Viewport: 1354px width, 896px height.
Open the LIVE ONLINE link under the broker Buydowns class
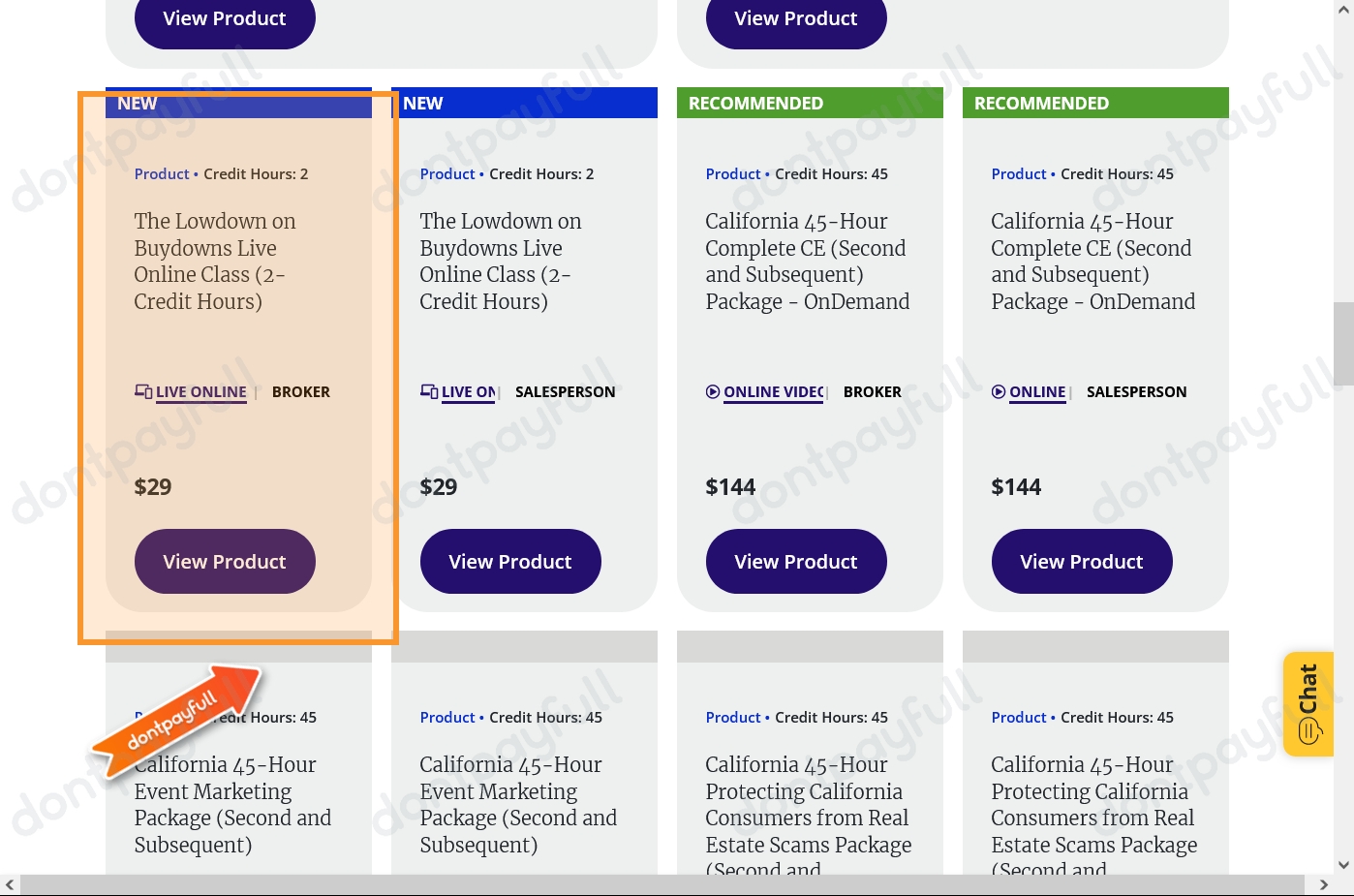click(200, 391)
